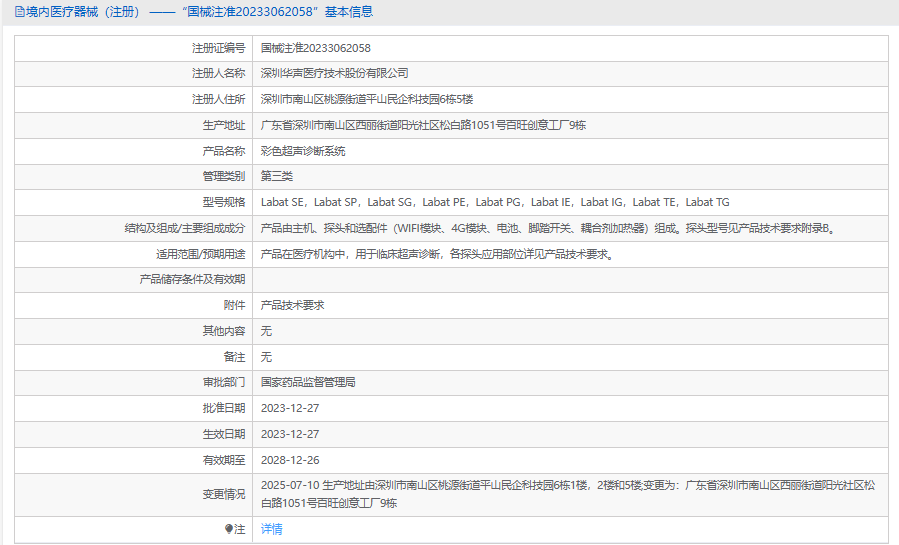The image size is (899, 545).
Task: Select composition text starting 产品由主机
Action: coord(549,228)
